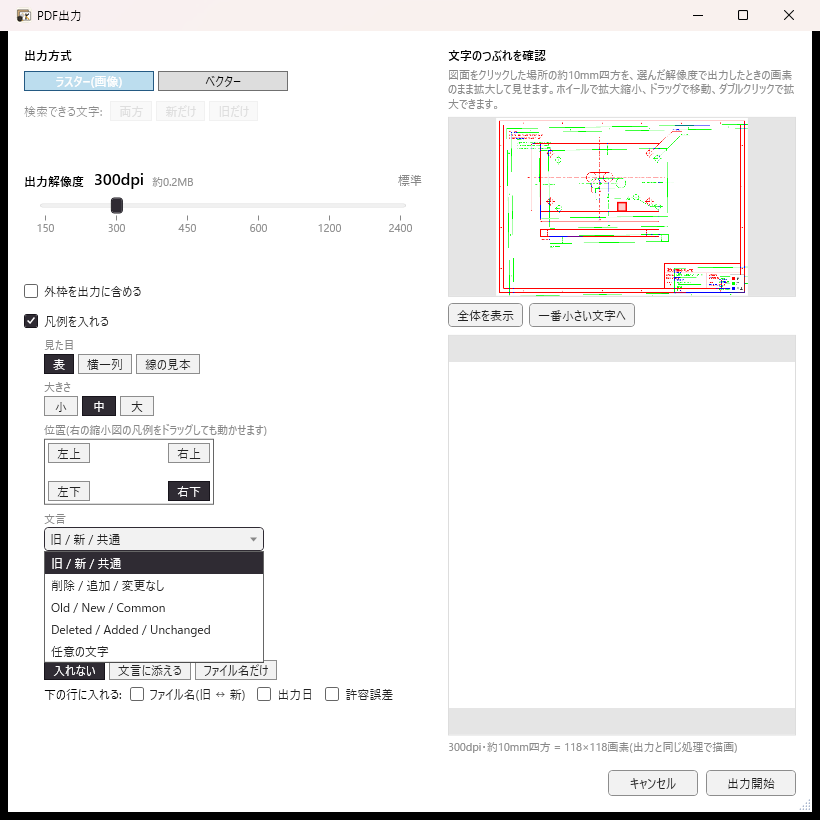Select 任意の文字 option
This screenshot has height=820, width=820.
point(154,652)
